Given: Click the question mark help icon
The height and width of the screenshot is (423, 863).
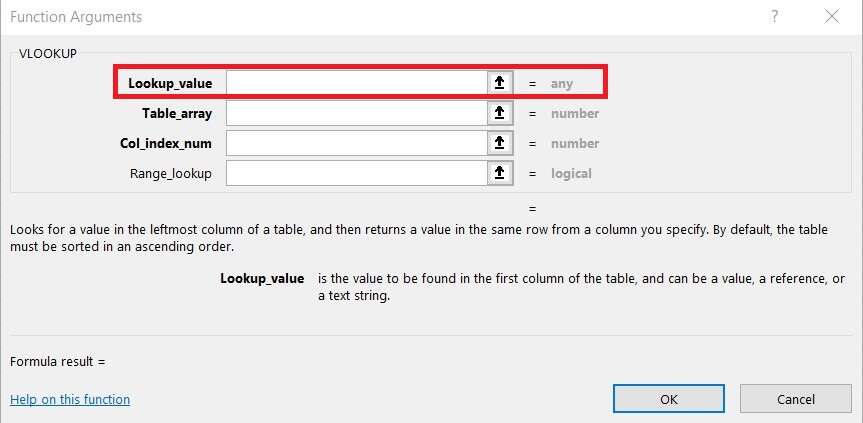Looking at the screenshot, I should coord(775,17).
